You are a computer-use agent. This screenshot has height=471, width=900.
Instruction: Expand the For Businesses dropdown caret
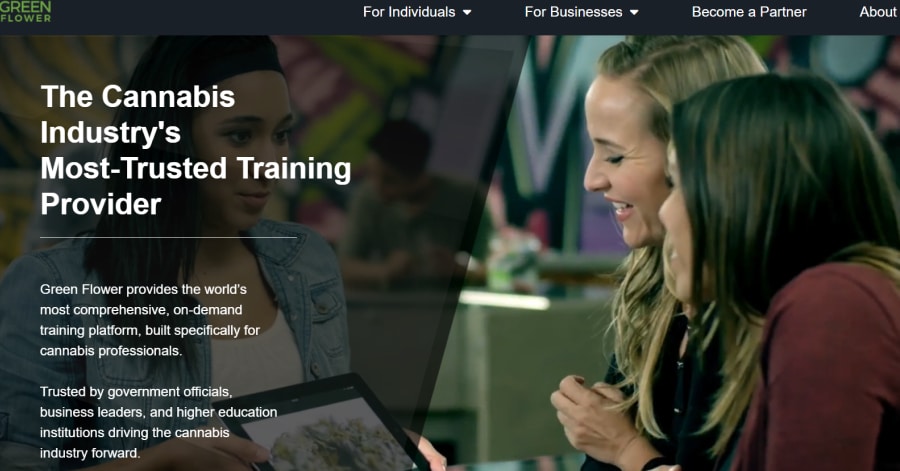click(634, 13)
